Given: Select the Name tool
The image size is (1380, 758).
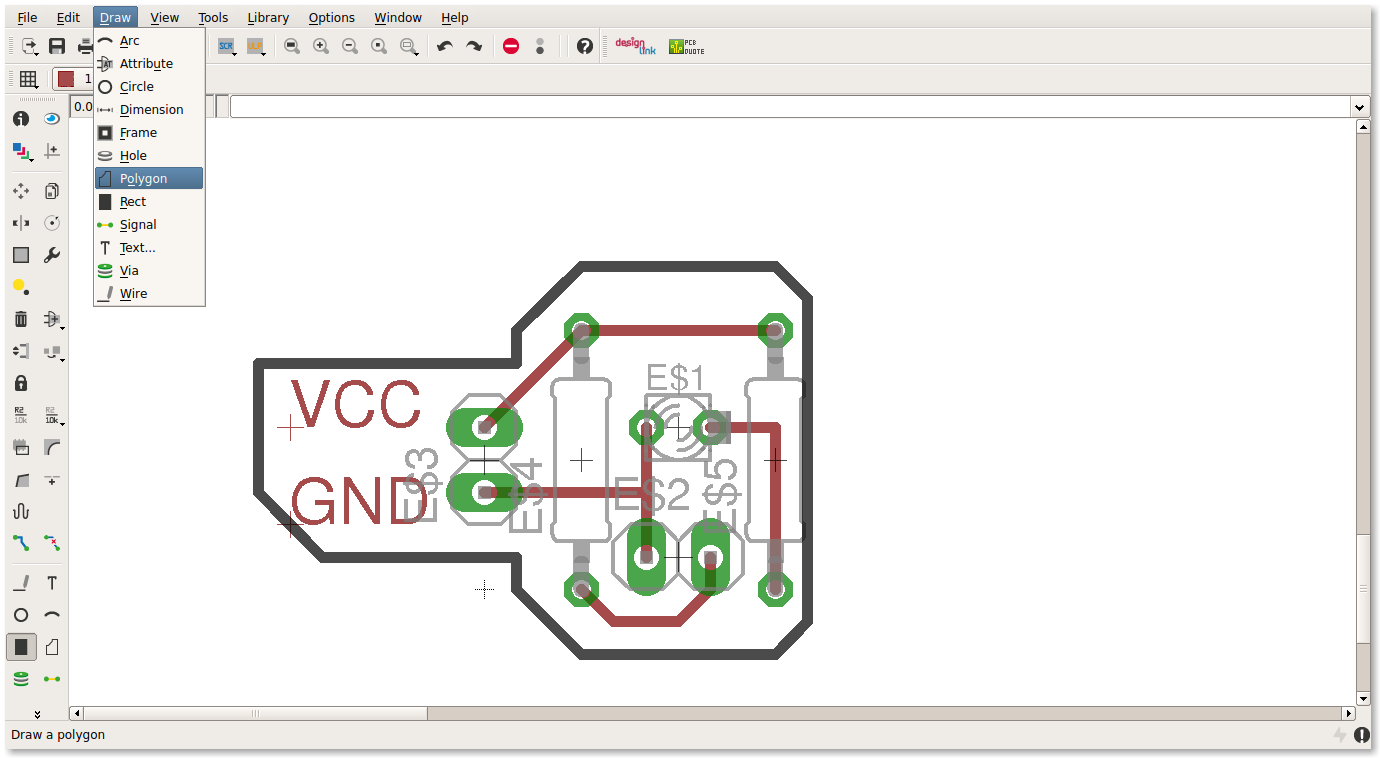Looking at the screenshot, I should tap(21, 415).
